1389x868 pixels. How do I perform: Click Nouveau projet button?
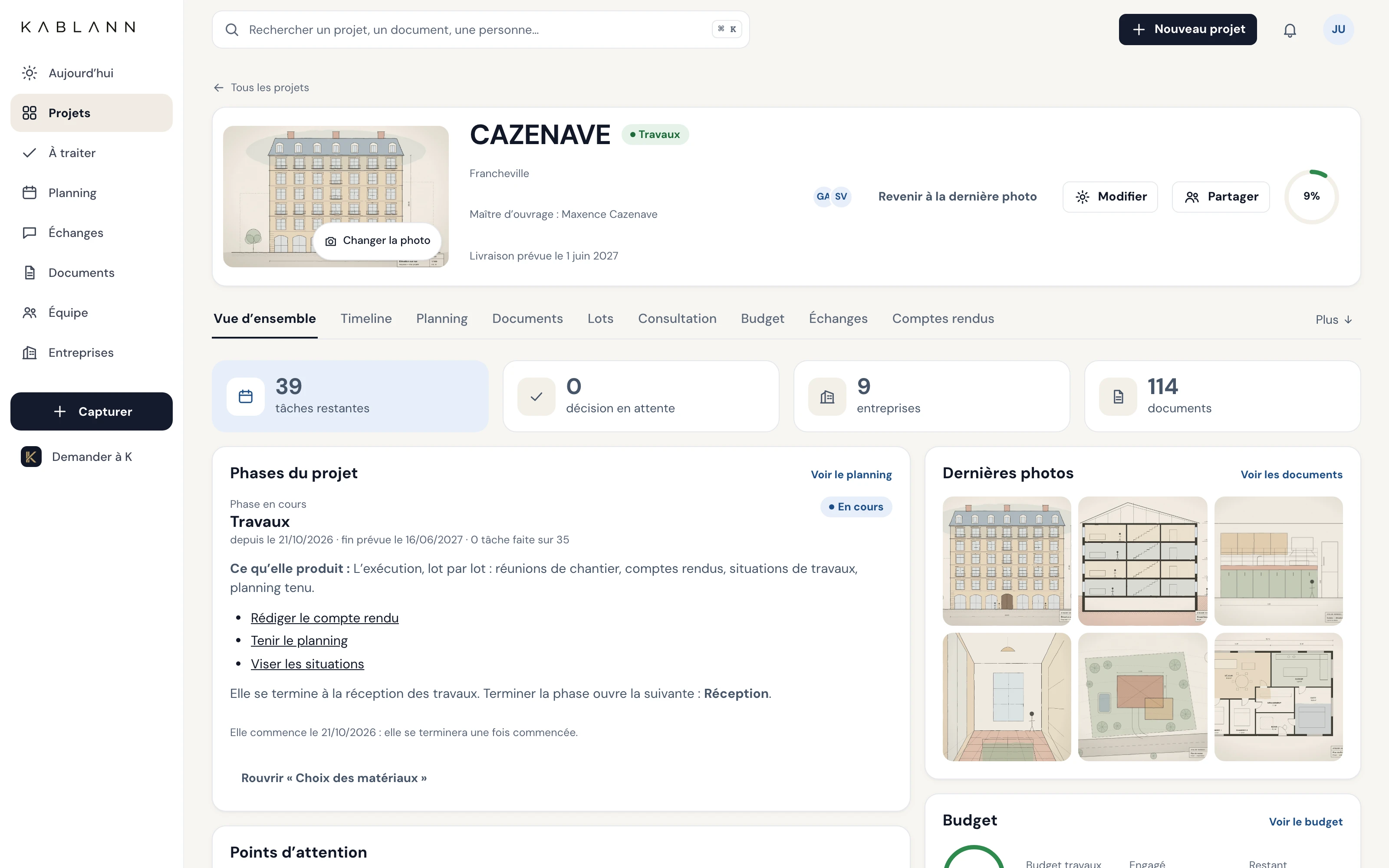click(1188, 29)
